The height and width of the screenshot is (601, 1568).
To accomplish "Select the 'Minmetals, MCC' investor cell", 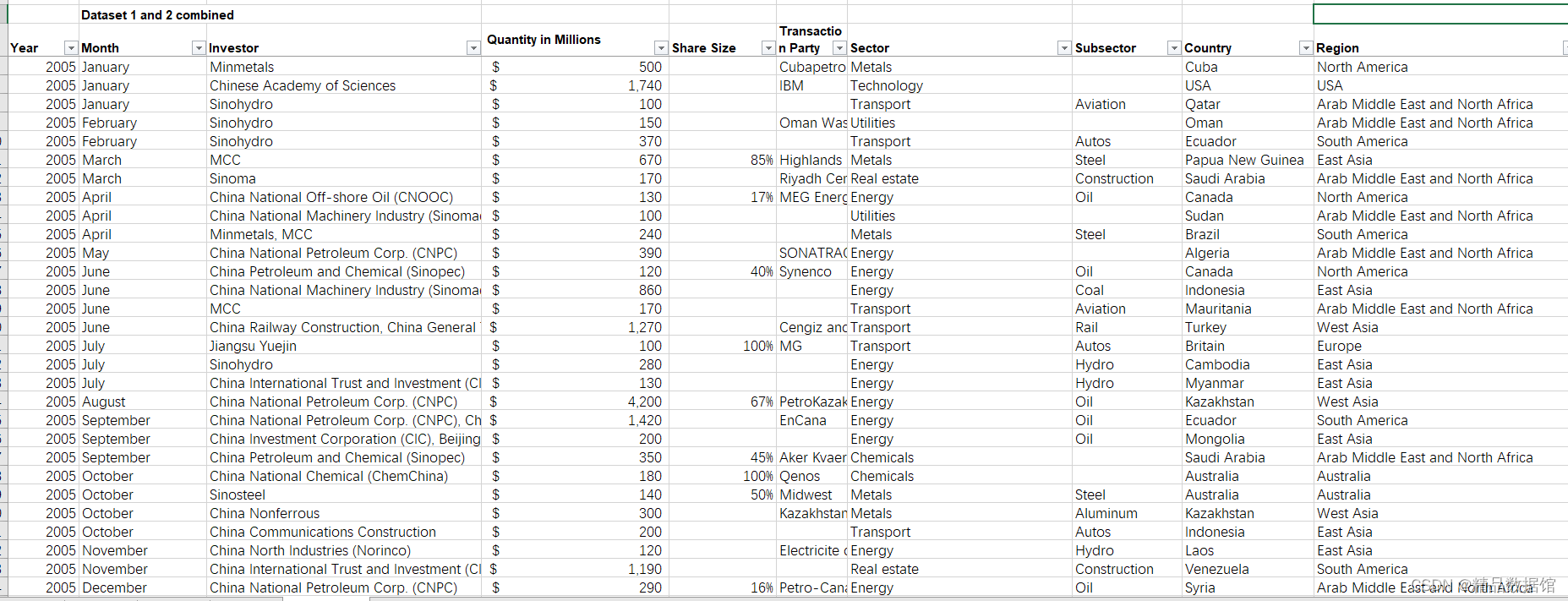I will click(x=344, y=234).
